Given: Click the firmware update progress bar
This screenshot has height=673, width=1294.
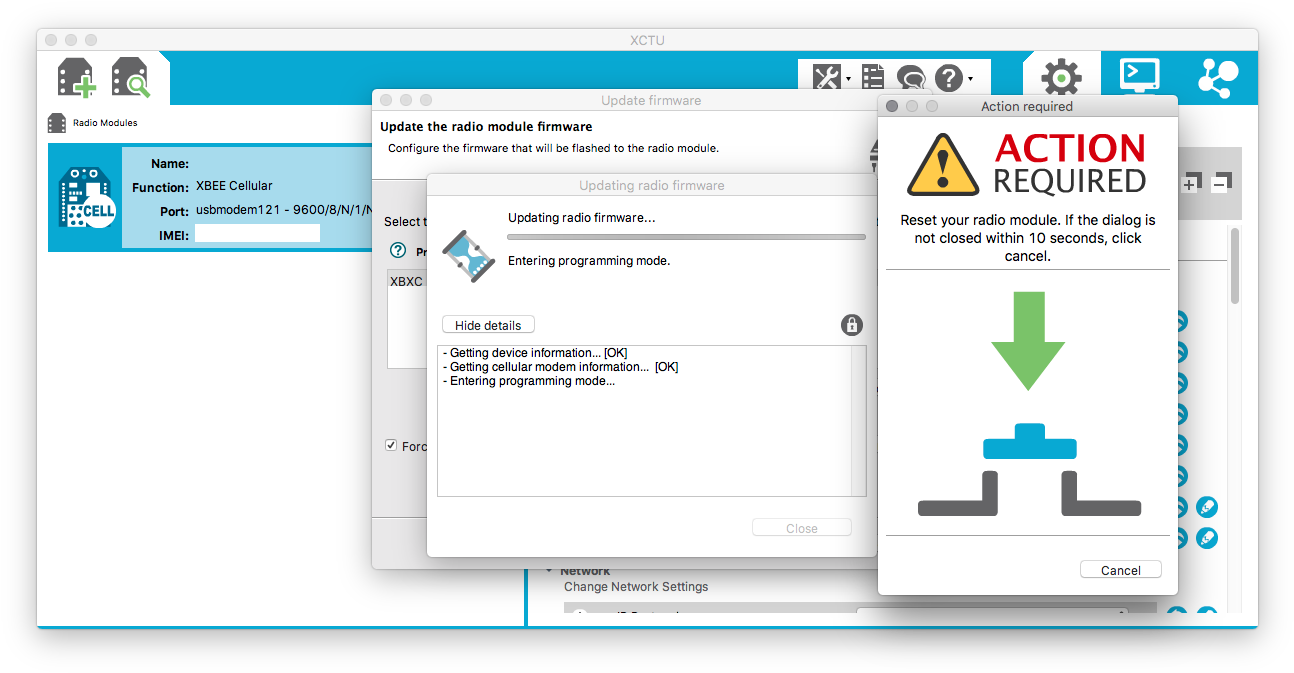Looking at the screenshot, I should point(686,237).
